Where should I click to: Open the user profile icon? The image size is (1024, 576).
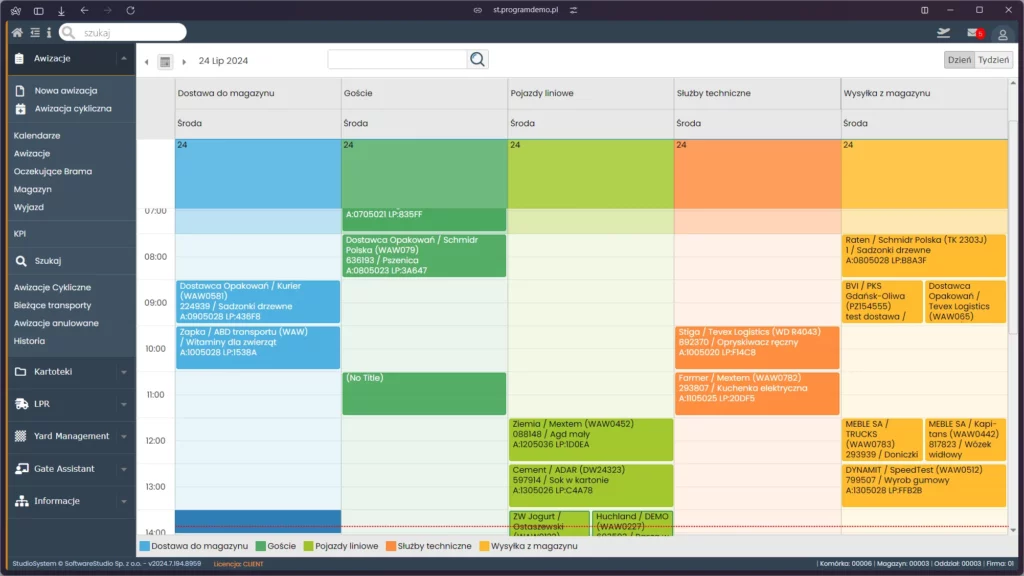click(1002, 34)
